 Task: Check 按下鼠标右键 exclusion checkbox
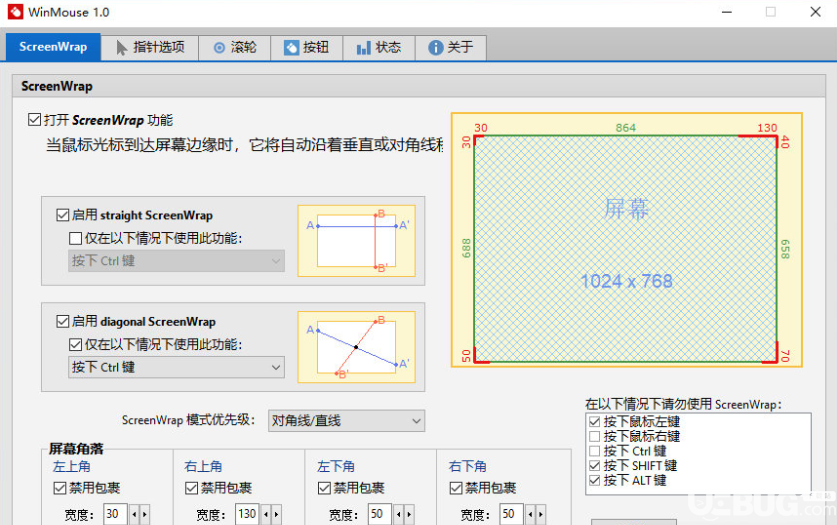(595, 436)
